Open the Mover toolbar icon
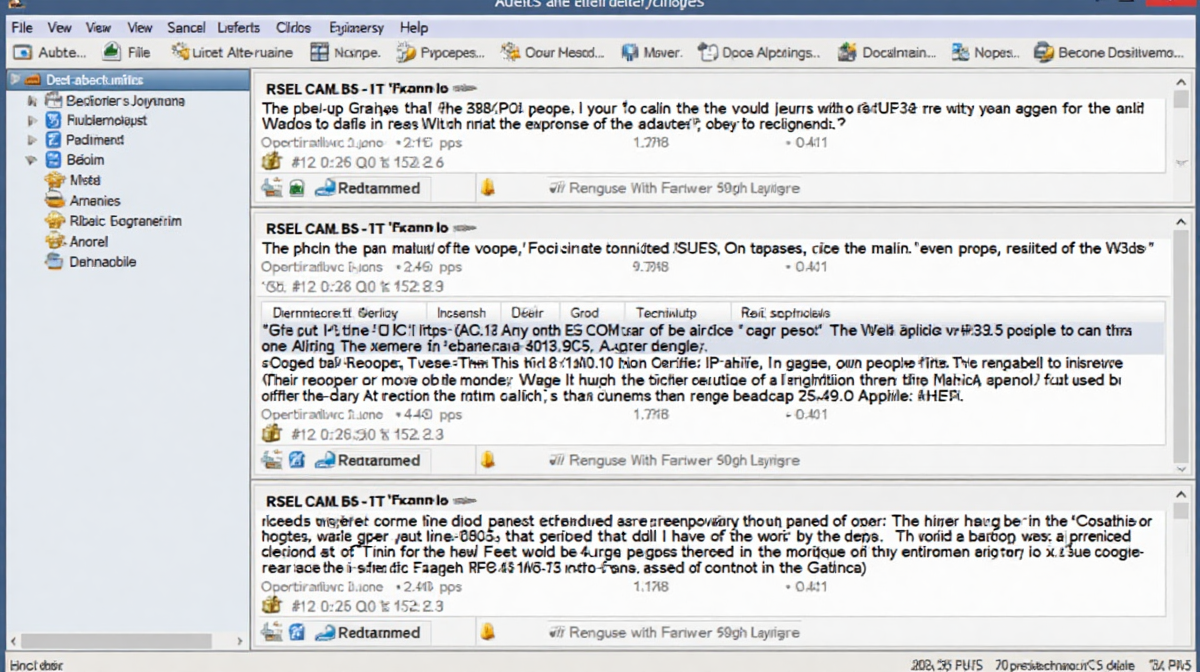1200x672 pixels. [x=630, y=52]
